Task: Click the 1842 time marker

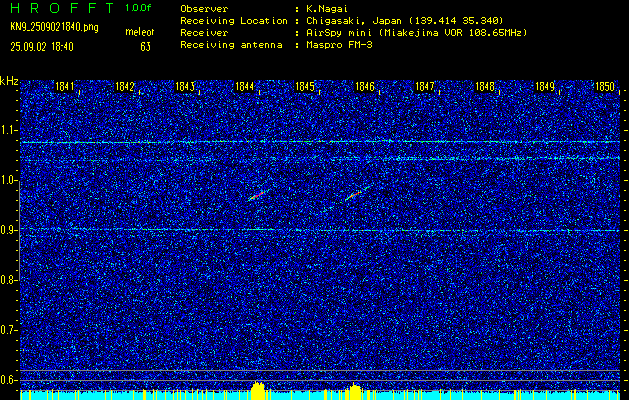Action: pyautogui.click(x=124, y=86)
